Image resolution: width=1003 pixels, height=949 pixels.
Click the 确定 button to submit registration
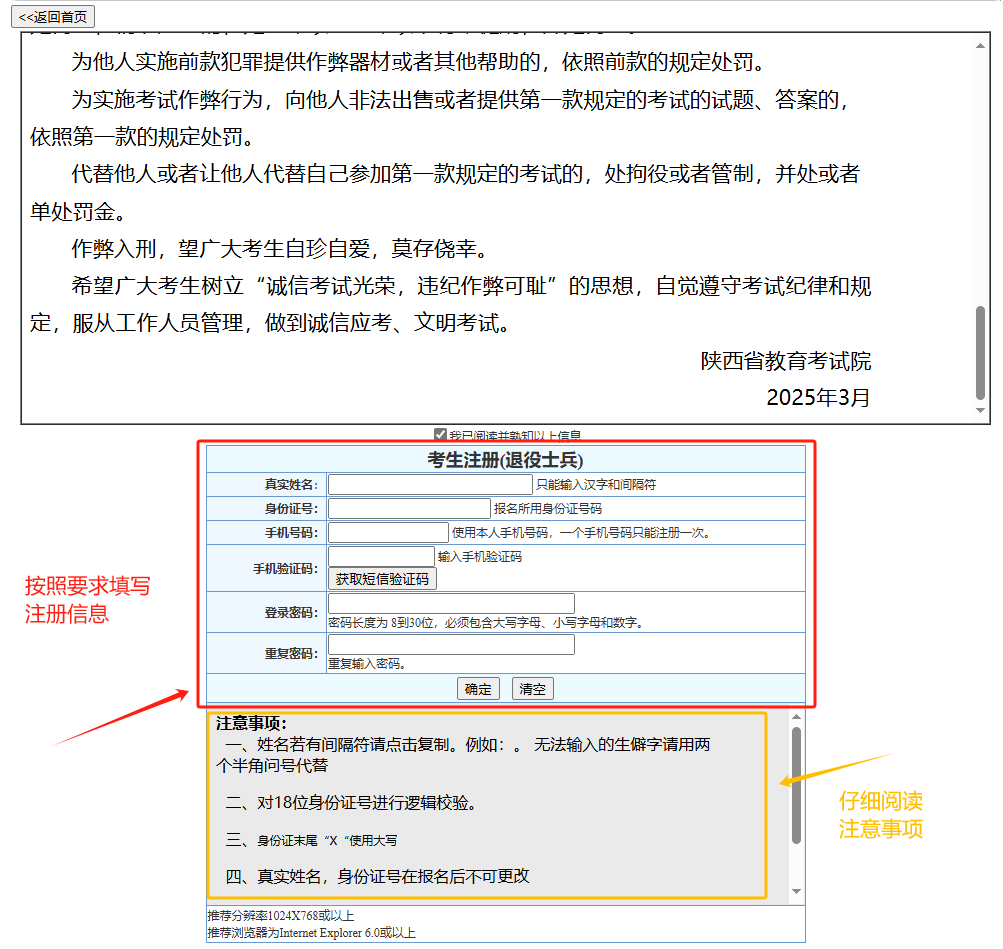(x=478, y=688)
